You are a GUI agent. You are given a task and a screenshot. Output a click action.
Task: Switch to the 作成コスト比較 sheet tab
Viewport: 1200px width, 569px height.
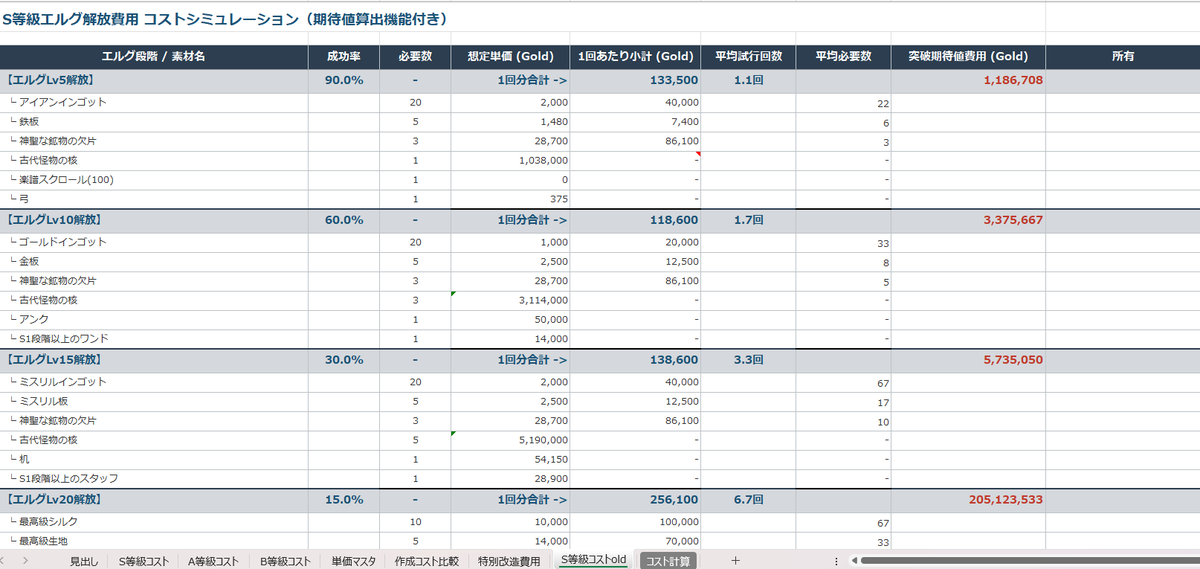coord(426,561)
